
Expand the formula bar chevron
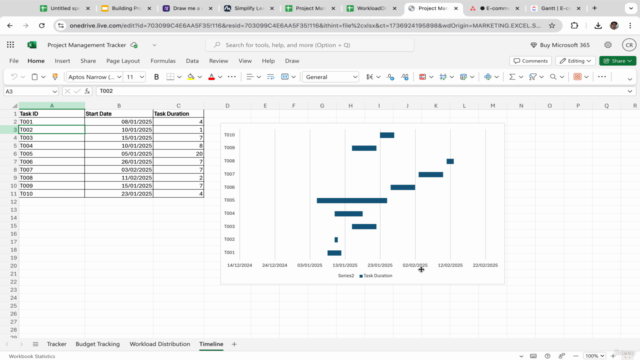pyautogui.click(x=630, y=91)
